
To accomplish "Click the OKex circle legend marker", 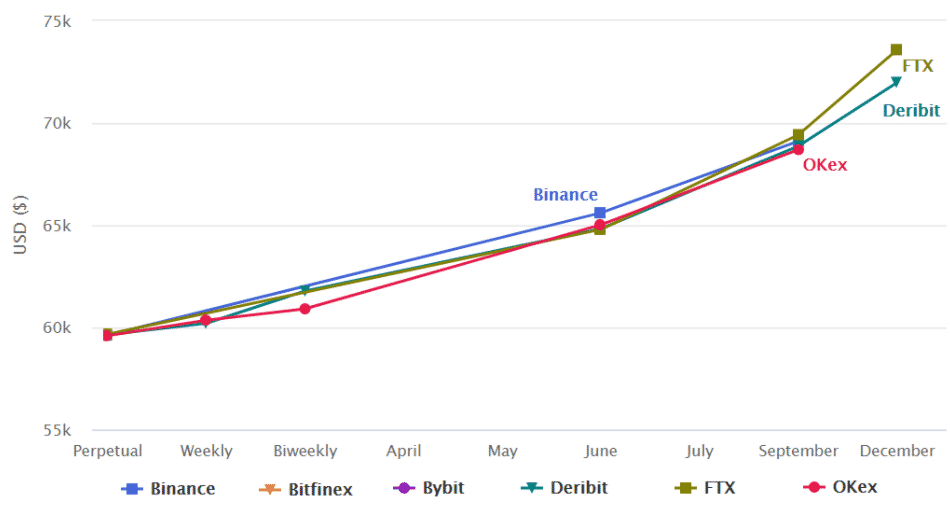I will tap(814, 487).
